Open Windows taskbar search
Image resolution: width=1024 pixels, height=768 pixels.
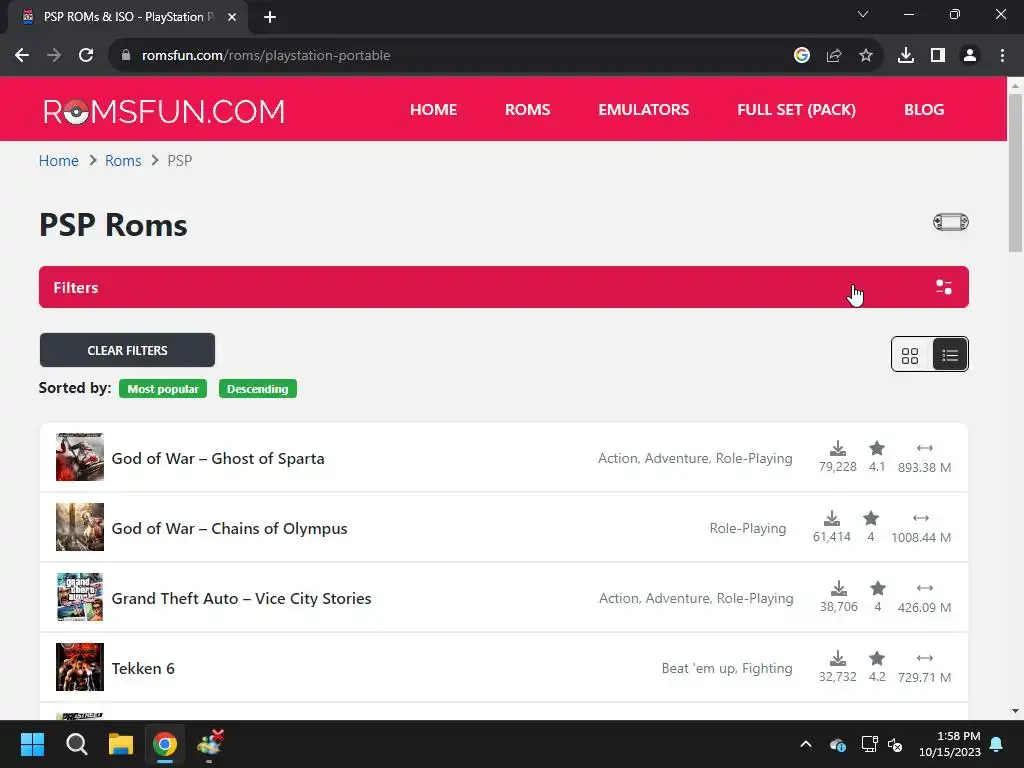76,744
